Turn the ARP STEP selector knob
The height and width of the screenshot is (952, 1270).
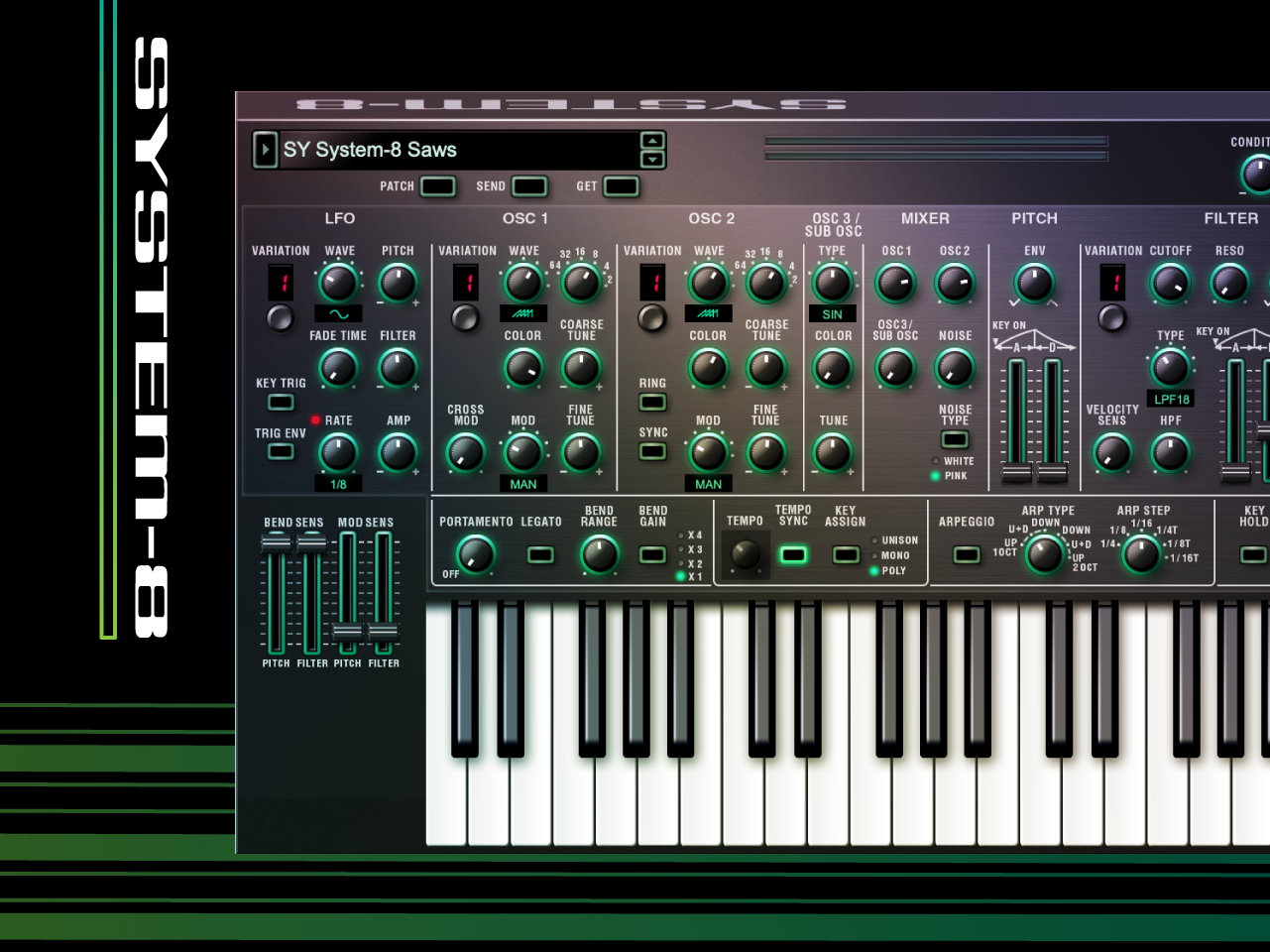tap(1141, 554)
